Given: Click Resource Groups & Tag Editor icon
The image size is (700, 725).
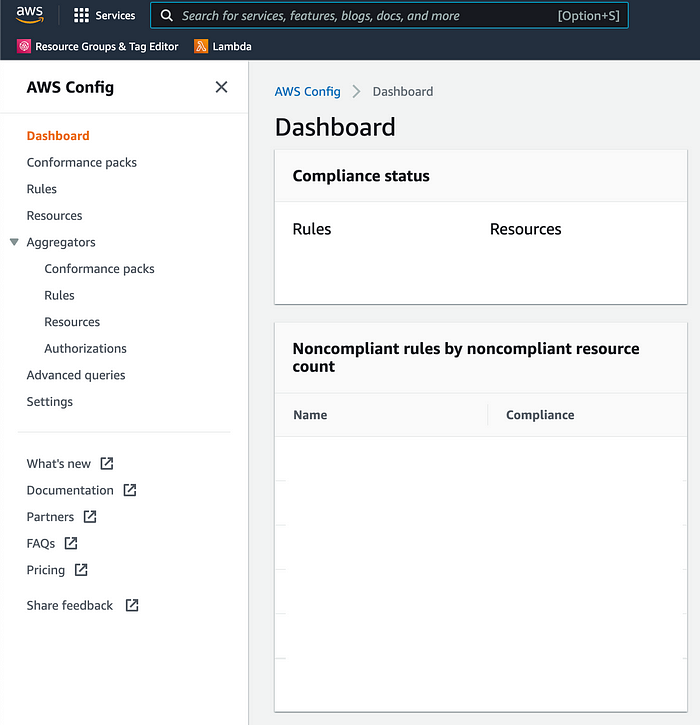Looking at the screenshot, I should pyautogui.click(x=24, y=46).
